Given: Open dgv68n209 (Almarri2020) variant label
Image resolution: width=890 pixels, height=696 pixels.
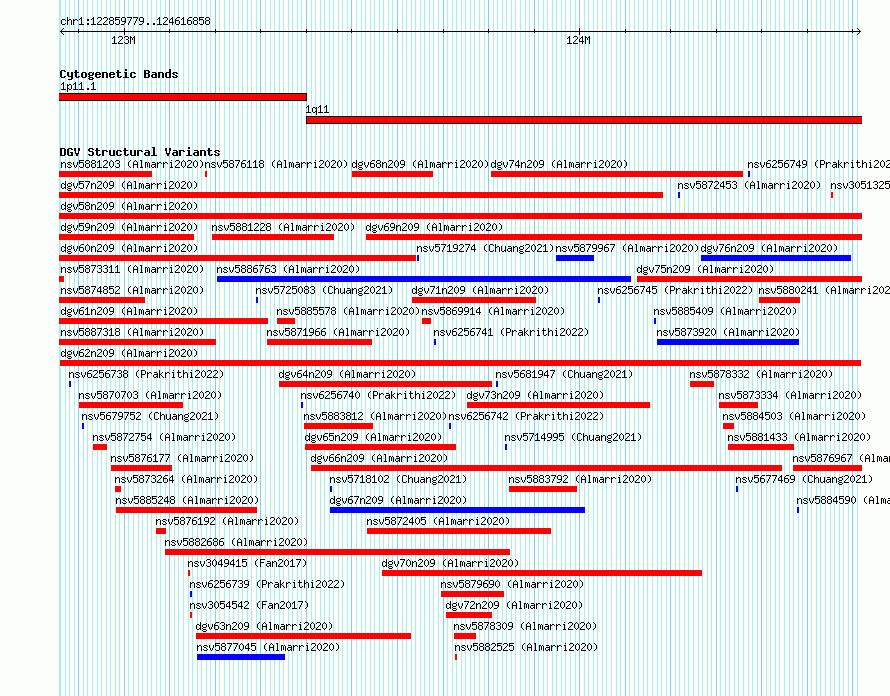Looking at the screenshot, I should (420, 164).
